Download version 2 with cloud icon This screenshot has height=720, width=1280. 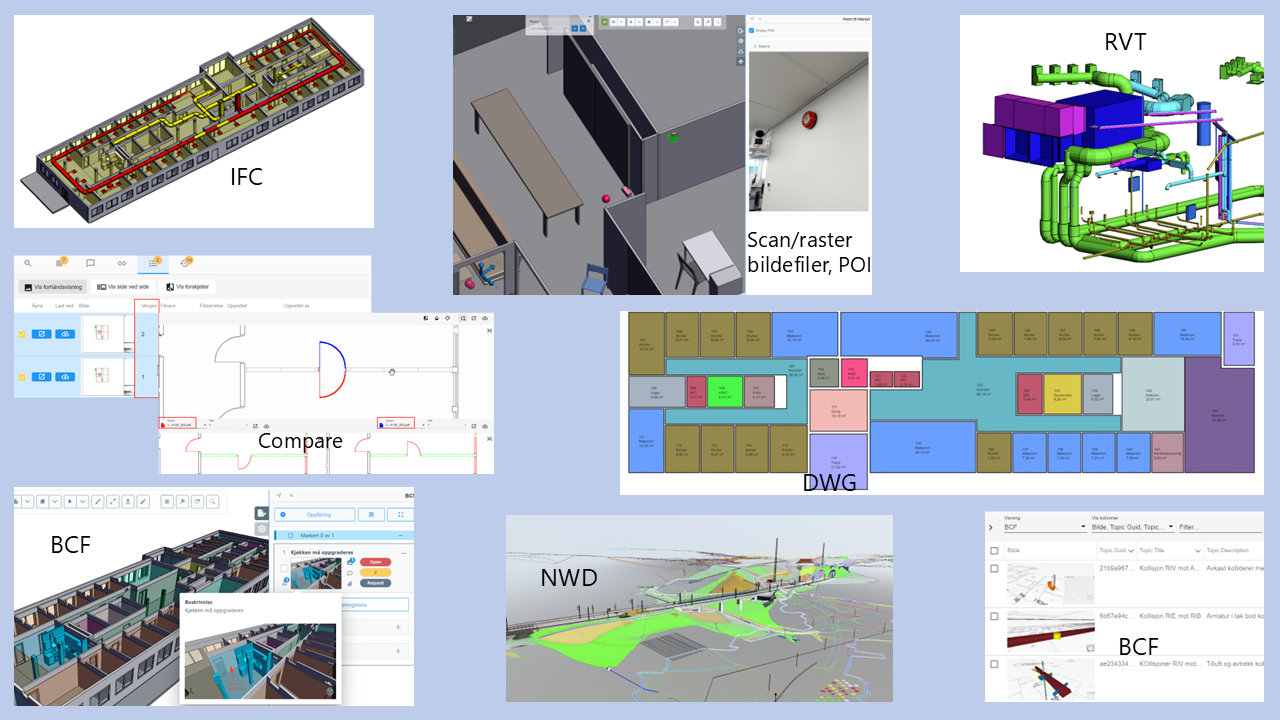click(x=65, y=334)
